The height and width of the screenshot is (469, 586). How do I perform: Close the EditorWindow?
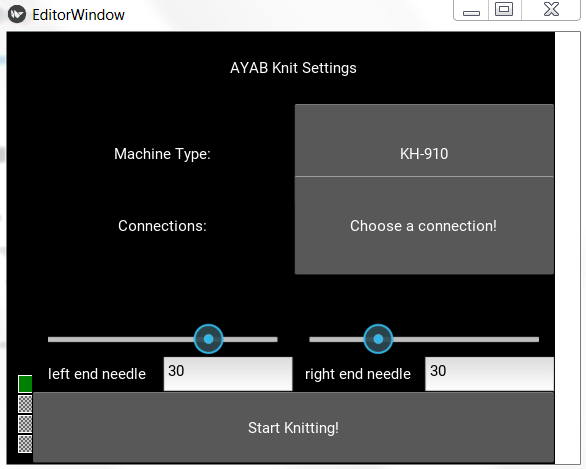551,9
